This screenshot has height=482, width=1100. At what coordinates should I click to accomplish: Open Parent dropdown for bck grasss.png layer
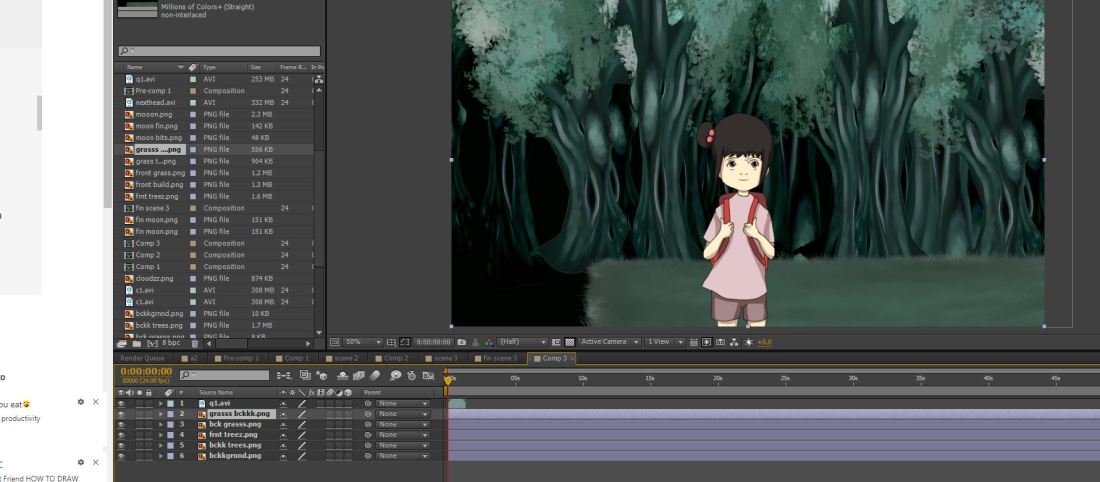pyautogui.click(x=403, y=424)
